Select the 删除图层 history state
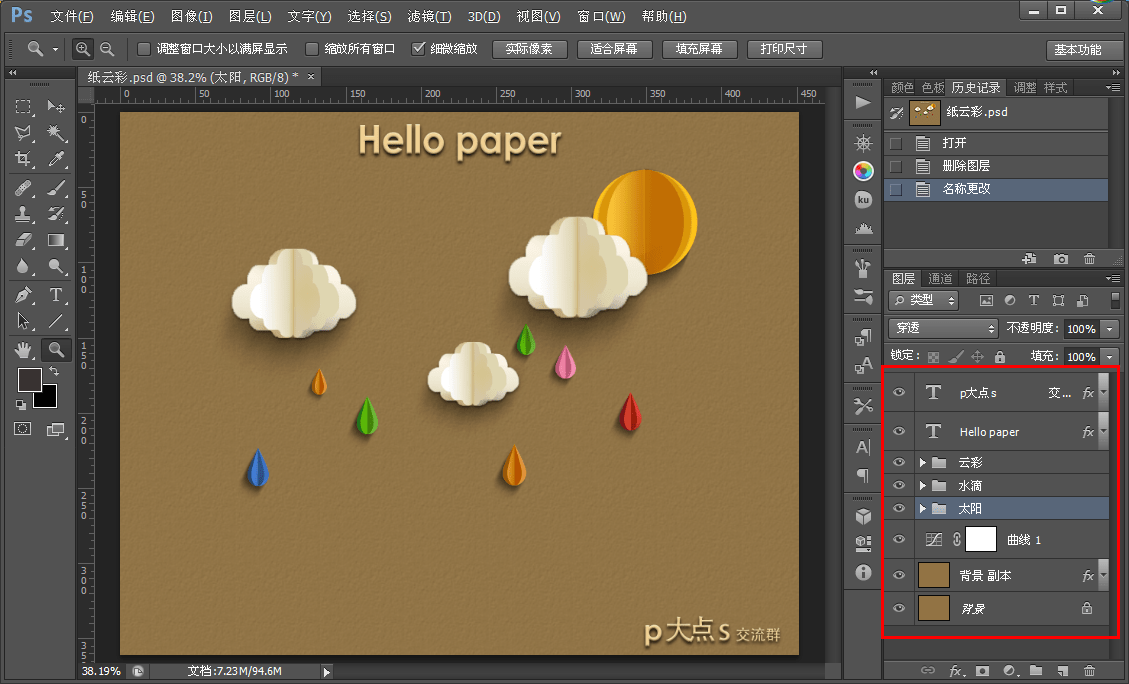Image resolution: width=1129 pixels, height=684 pixels. pyautogui.click(x=997, y=166)
